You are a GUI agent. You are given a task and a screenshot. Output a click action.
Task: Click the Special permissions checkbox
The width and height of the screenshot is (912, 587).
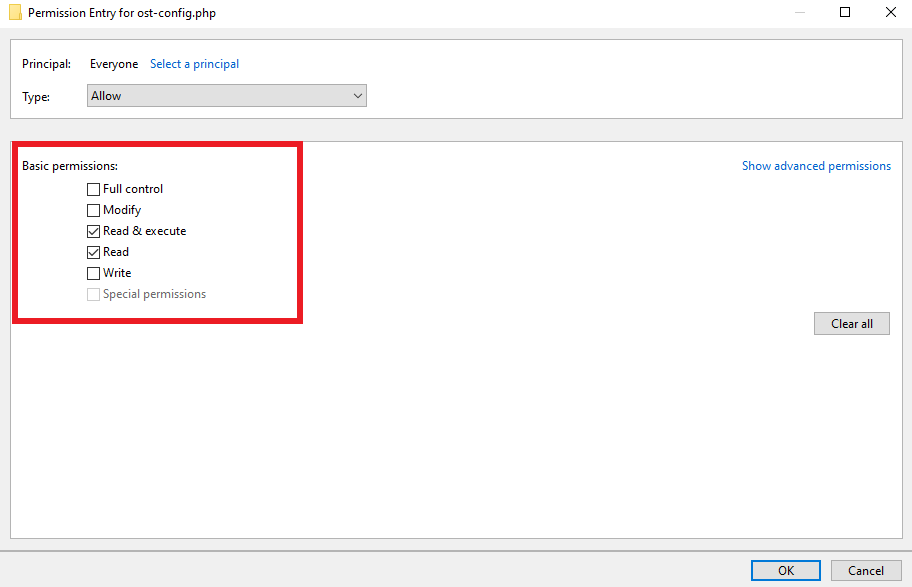coord(93,294)
